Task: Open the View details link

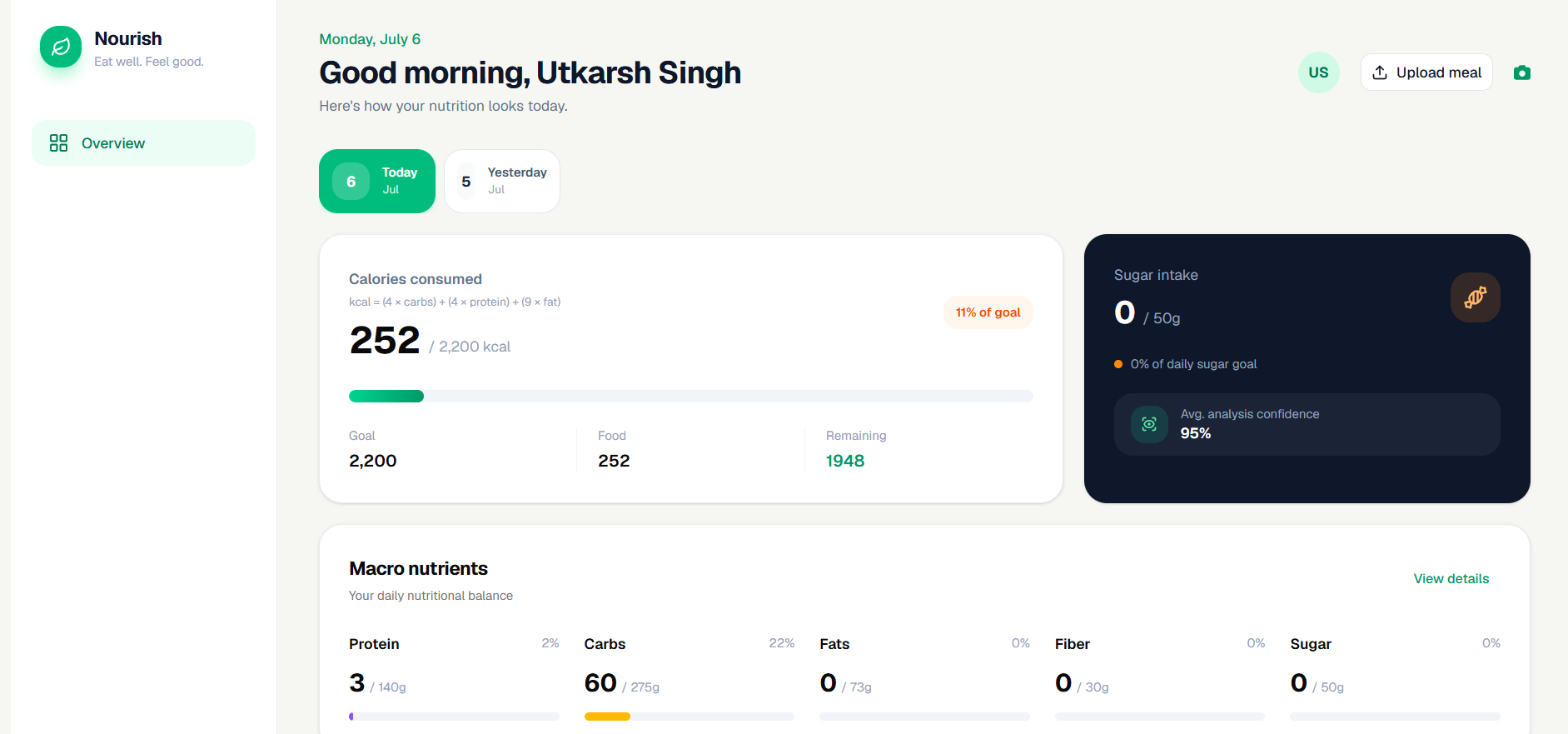Action: [x=1451, y=578]
